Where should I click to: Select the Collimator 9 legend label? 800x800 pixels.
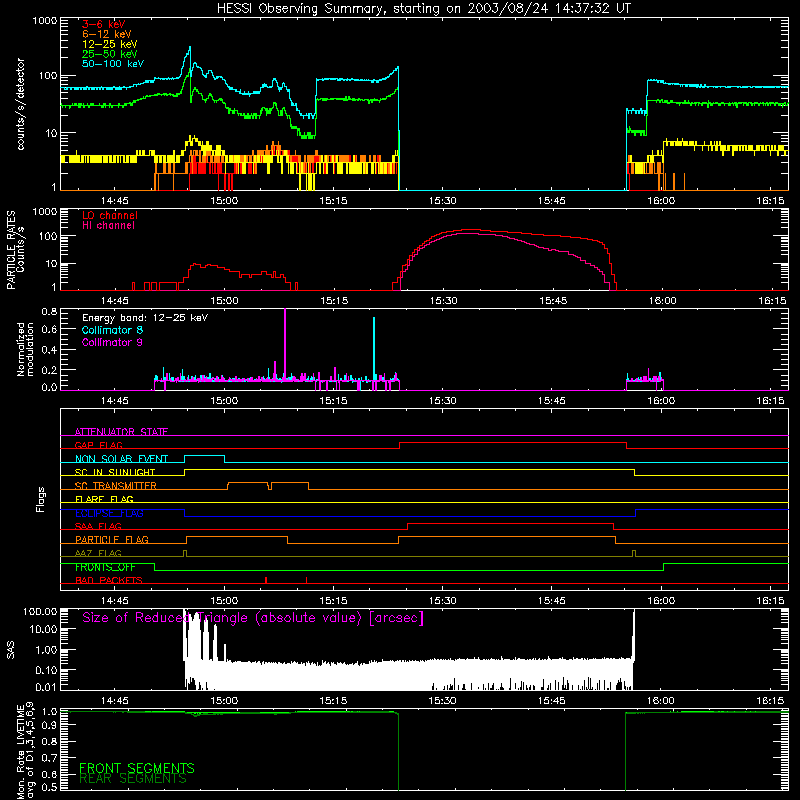[x=112, y=342]
